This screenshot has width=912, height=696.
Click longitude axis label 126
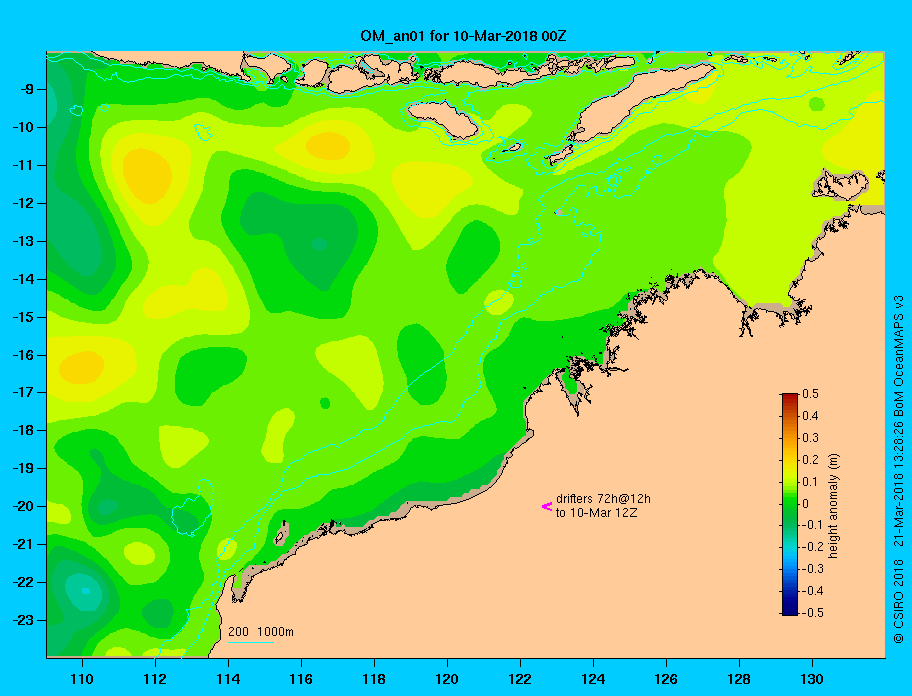(x=666, y=679)
